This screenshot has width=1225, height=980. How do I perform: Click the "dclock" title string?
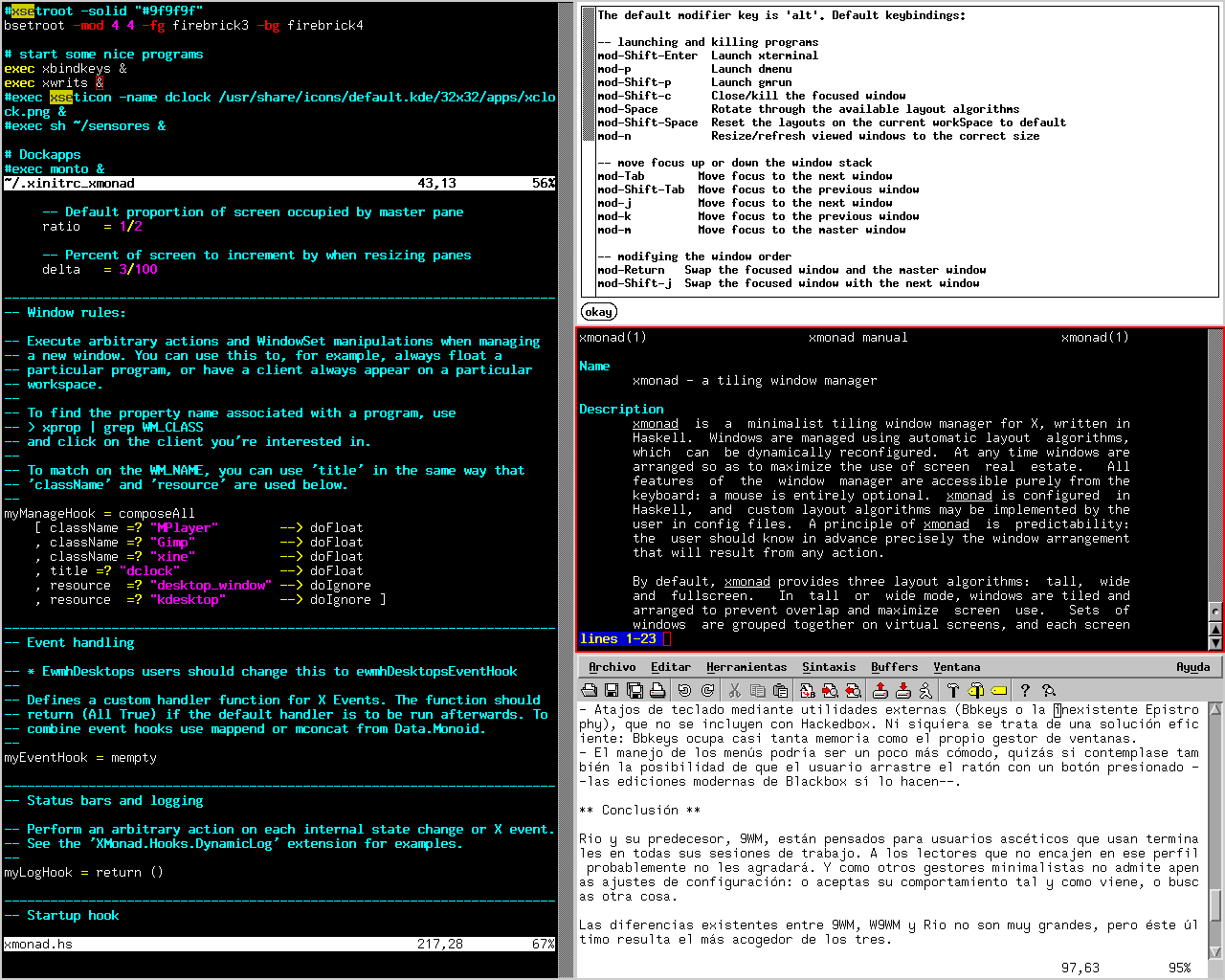[x=149, y=571]
